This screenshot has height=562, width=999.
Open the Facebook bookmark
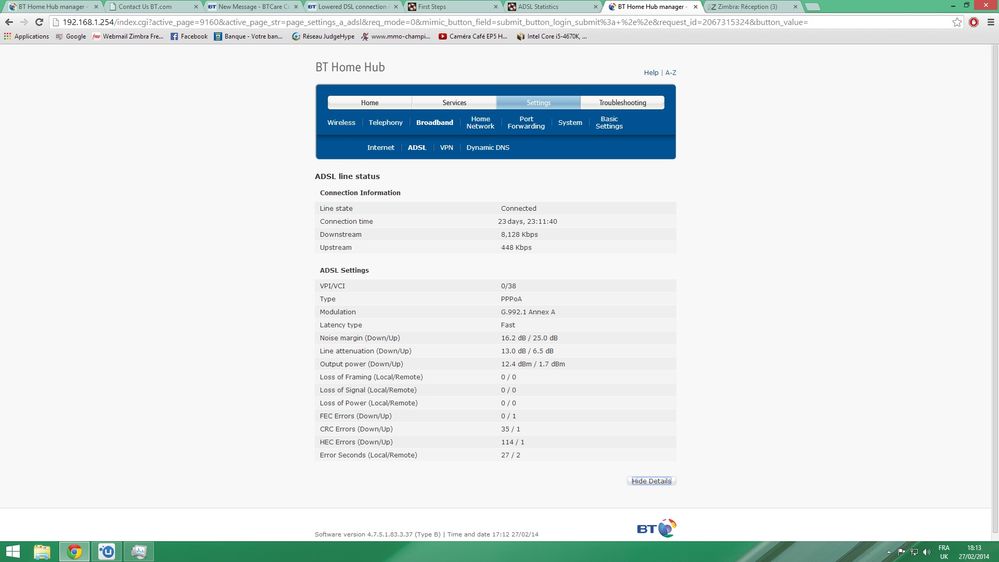coord(189,36)
